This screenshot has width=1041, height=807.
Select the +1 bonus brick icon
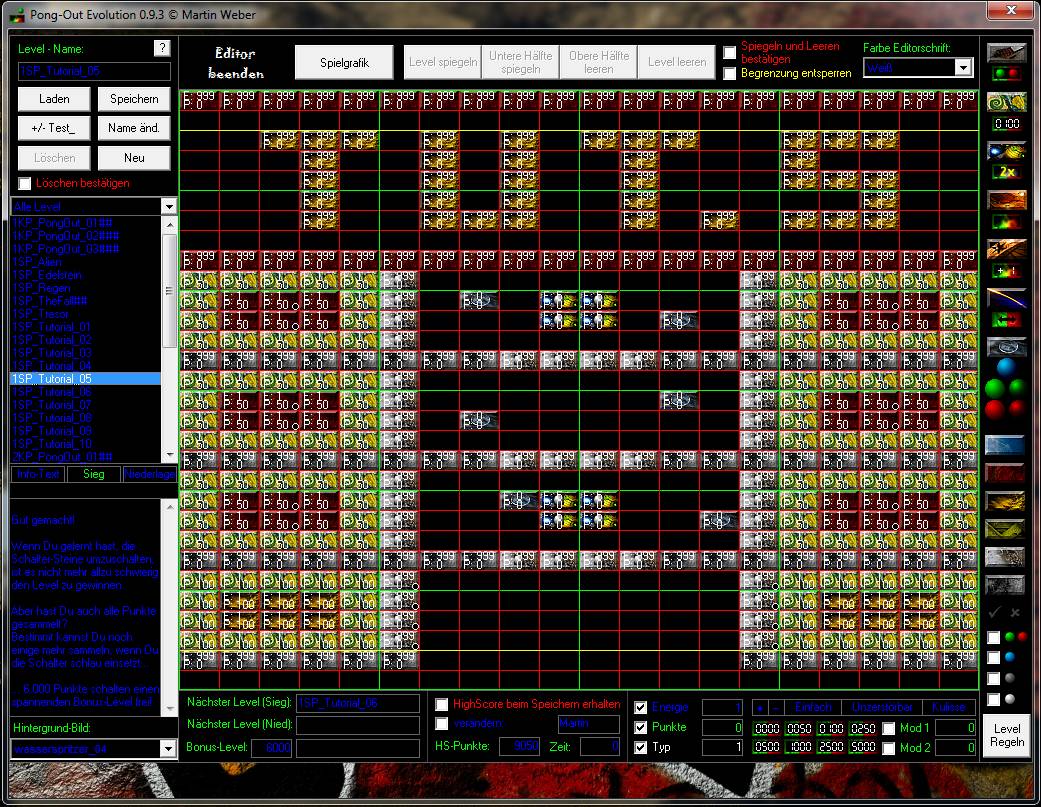click(x=1006, y=271)
